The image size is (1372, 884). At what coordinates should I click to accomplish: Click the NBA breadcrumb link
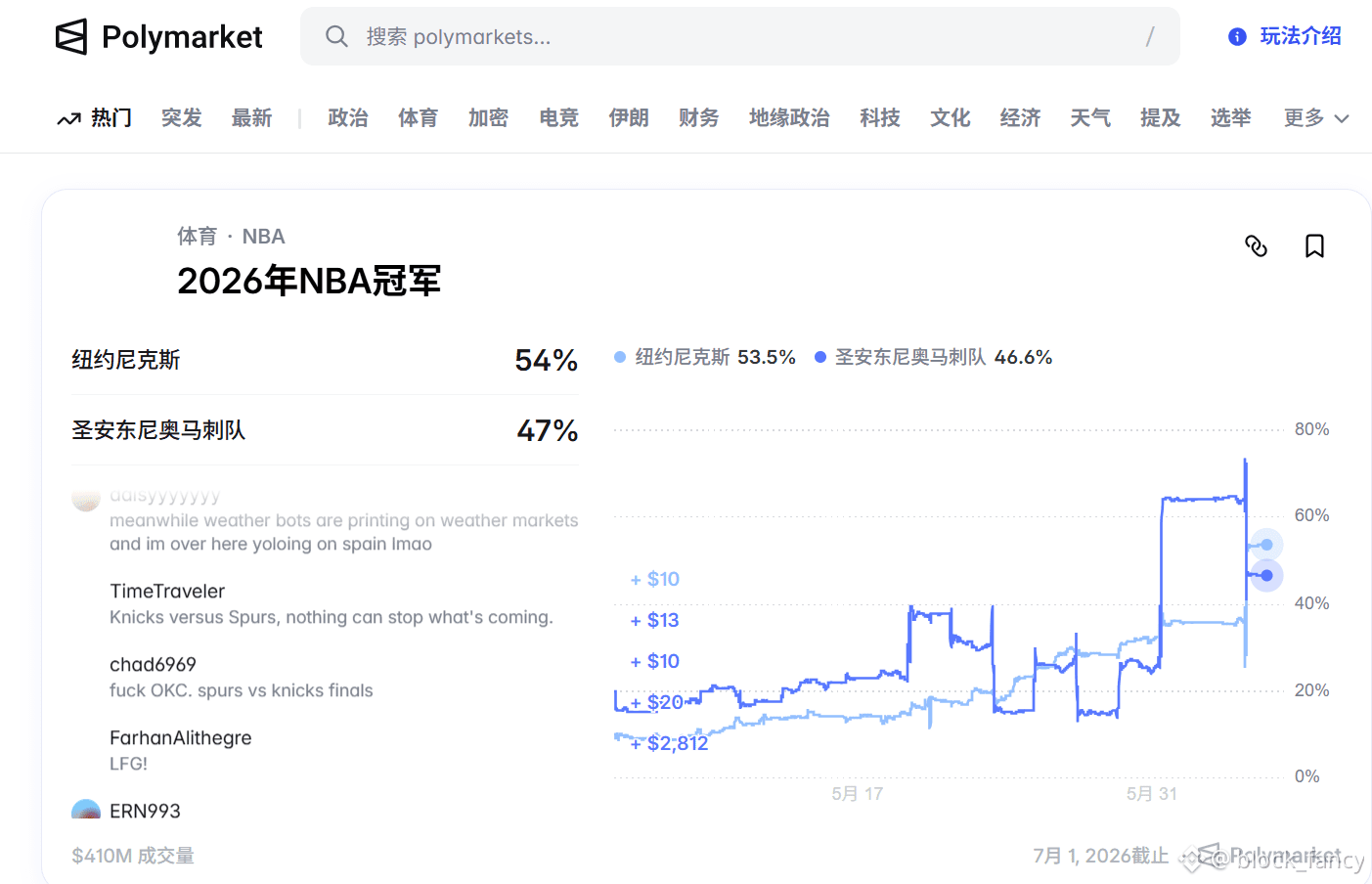(x=263, y=237)
